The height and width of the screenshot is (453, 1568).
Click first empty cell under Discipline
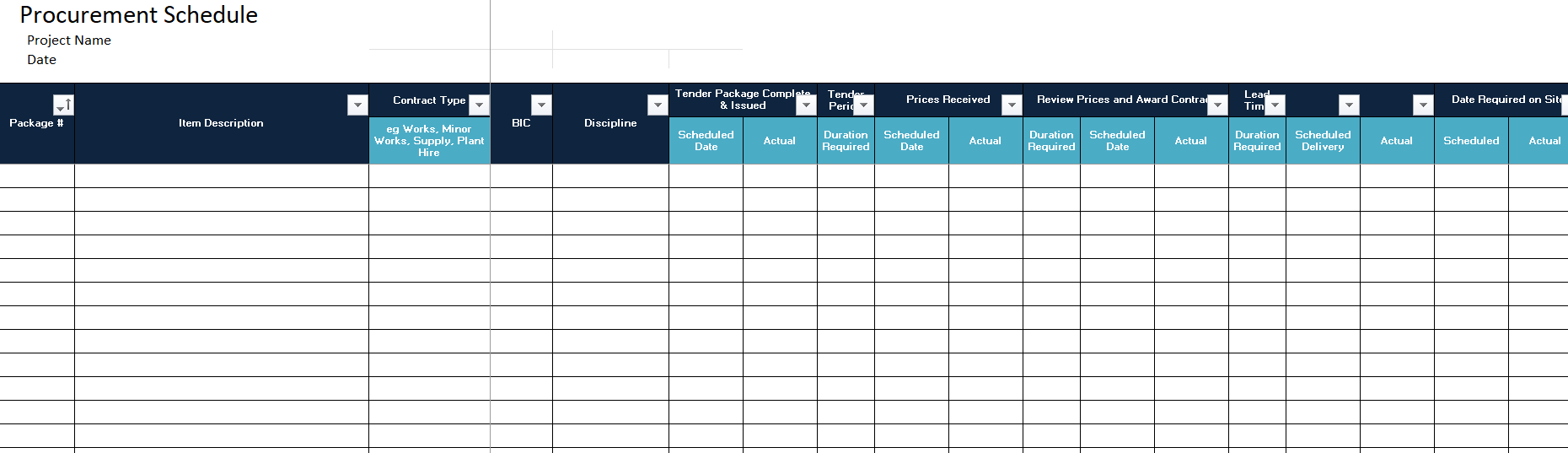[610, 175]
